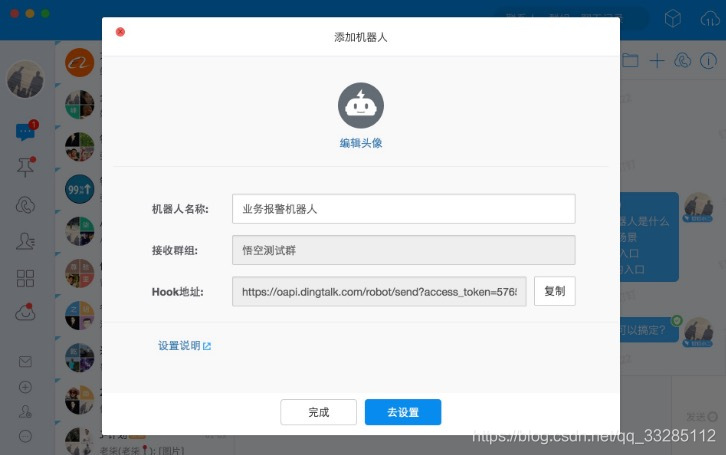
Task: Click the add-contact person icon in sidebar
Action: click(25, 411)
